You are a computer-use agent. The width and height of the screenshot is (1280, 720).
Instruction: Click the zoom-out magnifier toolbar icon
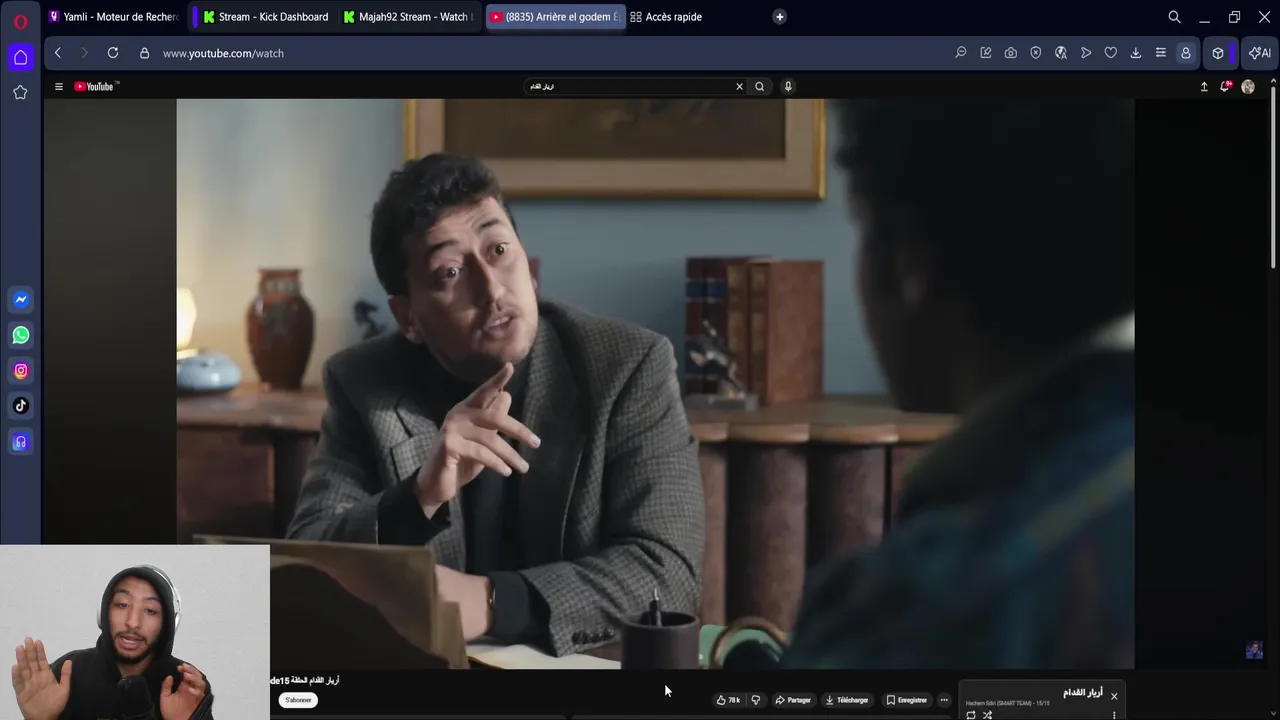[961, 53]
